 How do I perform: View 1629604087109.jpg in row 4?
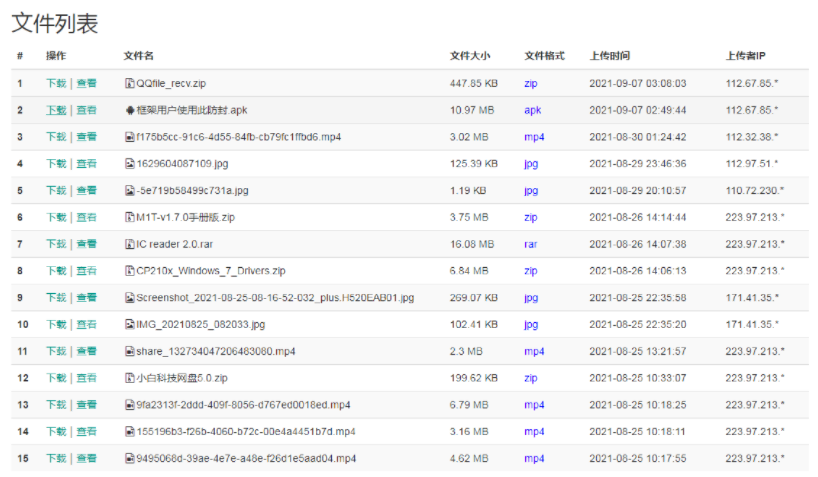(87, 163)
